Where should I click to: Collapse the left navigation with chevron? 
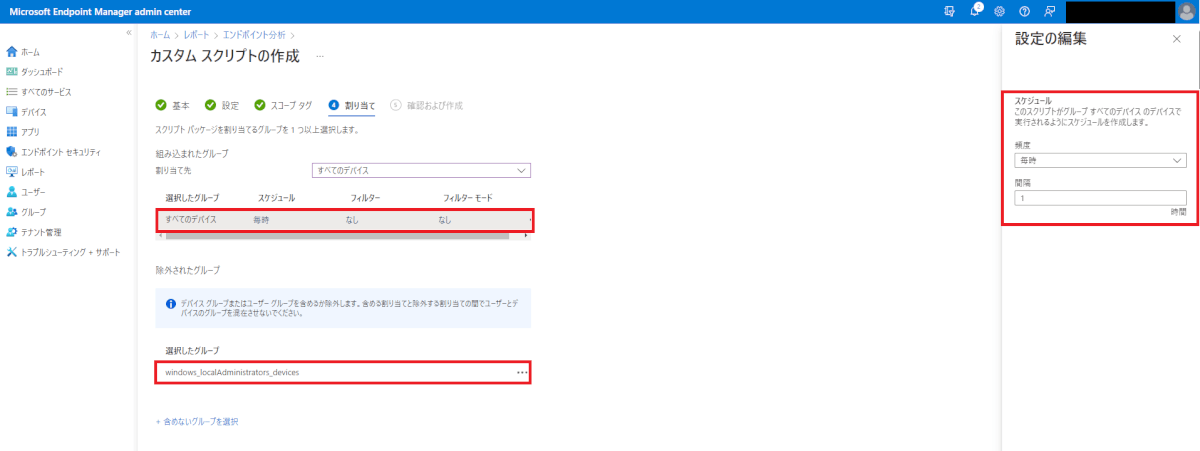[128, 34]
